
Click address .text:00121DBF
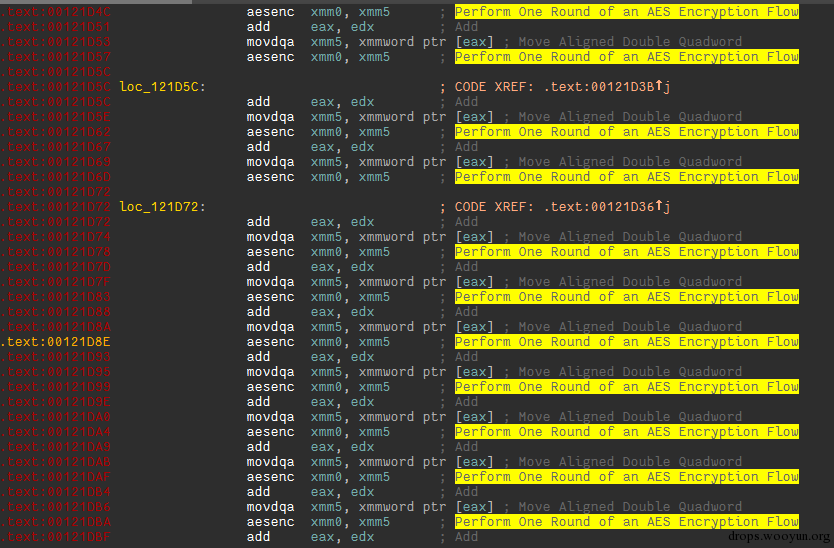55,537
